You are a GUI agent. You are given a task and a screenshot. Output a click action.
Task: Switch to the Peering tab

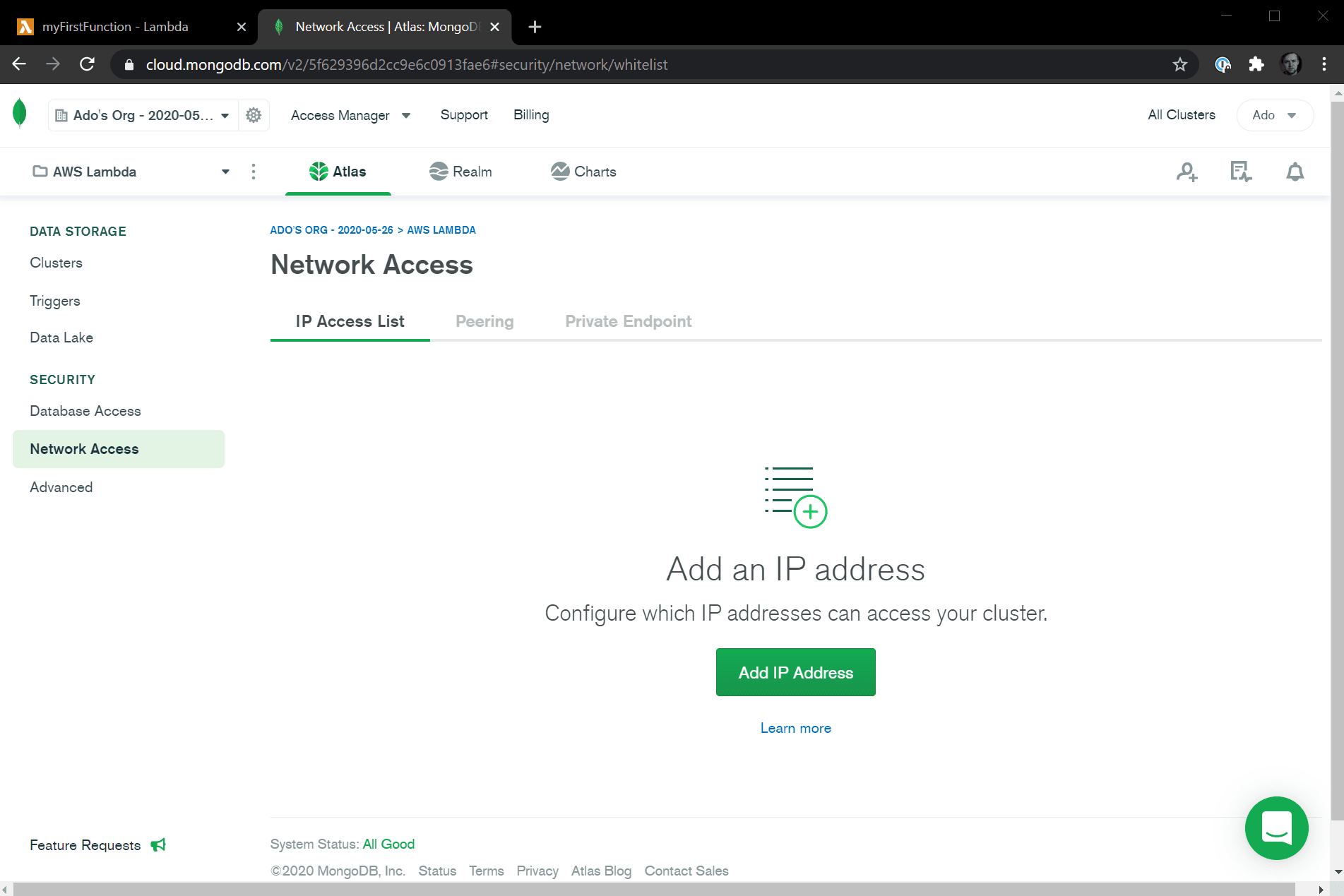click(x=484, y=321)
